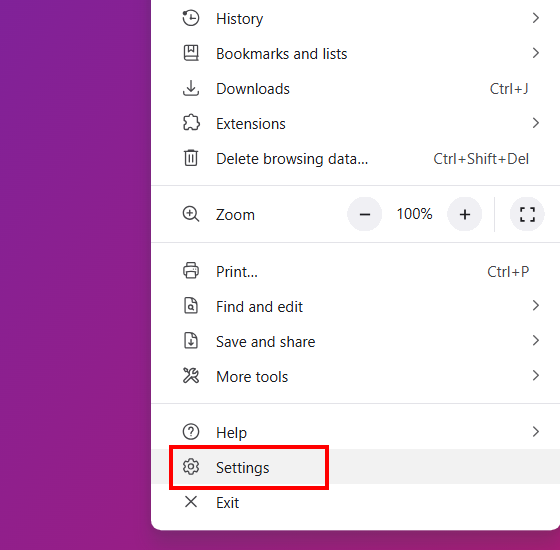Open the History menu item
The height and width of the screenshot is (550, 560).
[x=355, y=18]
